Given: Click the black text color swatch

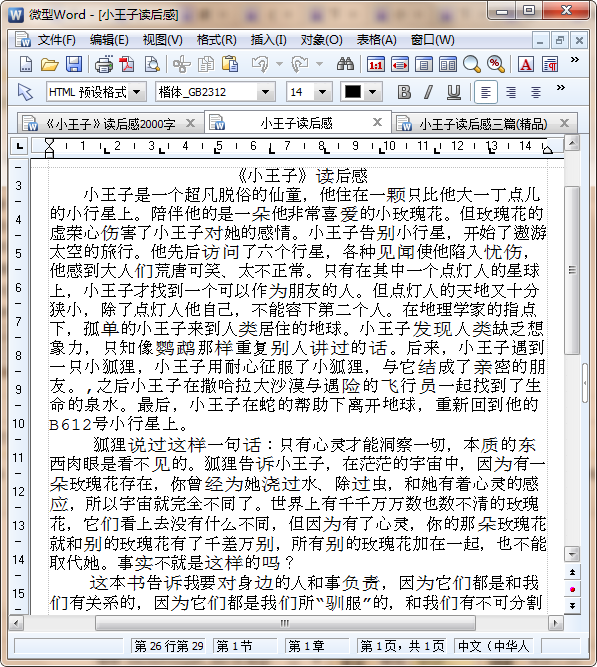Looking at the screenshot, I should coord(353,92).
